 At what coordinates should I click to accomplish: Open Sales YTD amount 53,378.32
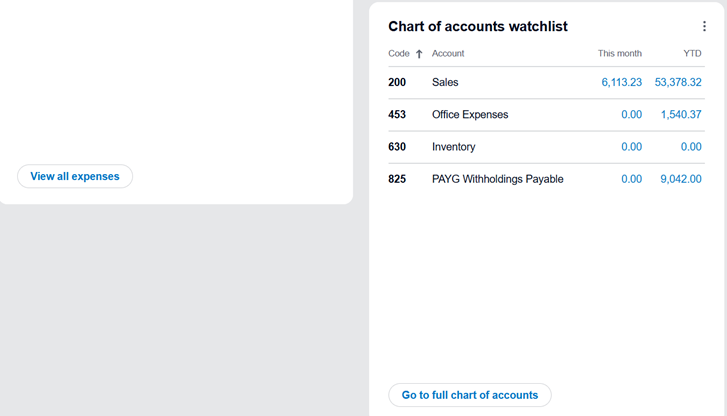[x=678, y=83]
